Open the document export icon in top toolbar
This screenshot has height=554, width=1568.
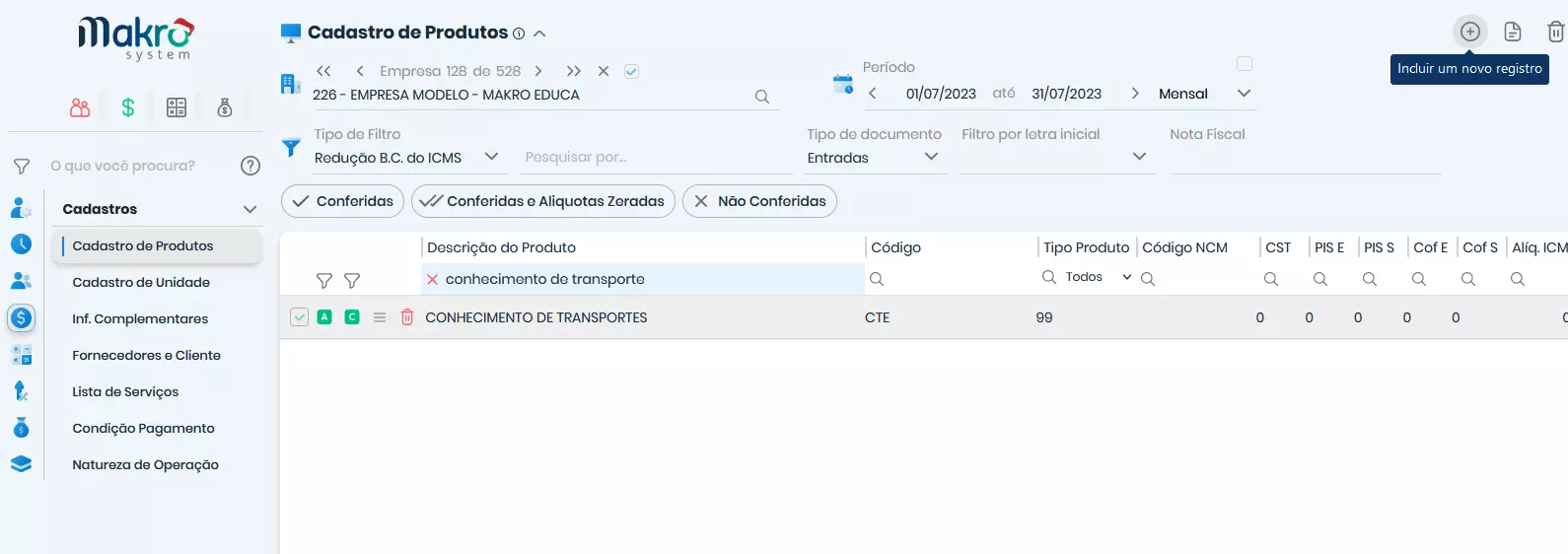click(x=1512, y=32)
